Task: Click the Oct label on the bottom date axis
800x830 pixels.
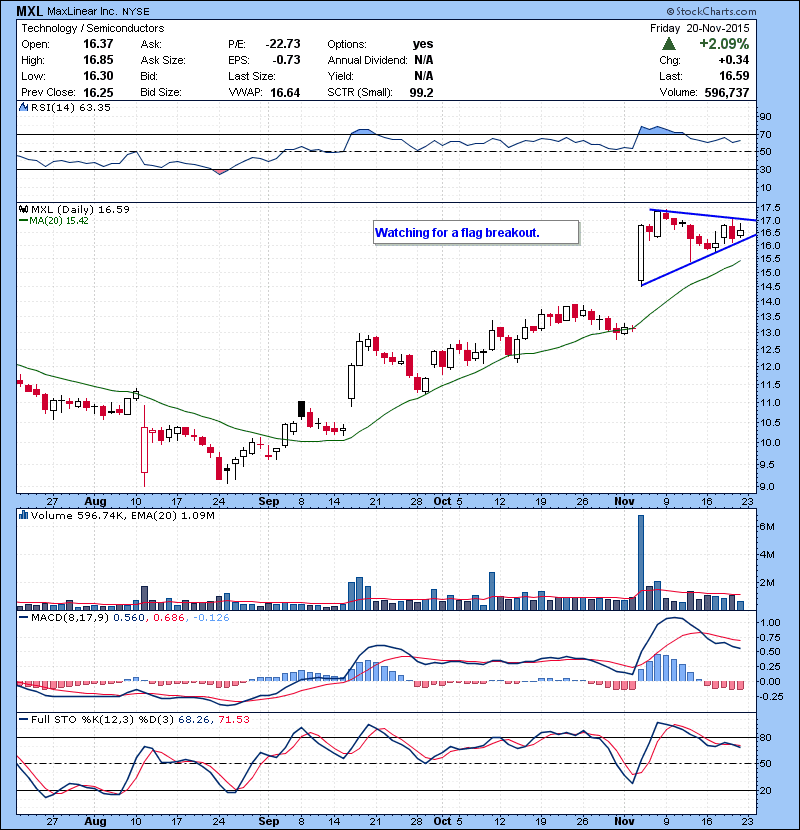Action: (x=443, y=821)
